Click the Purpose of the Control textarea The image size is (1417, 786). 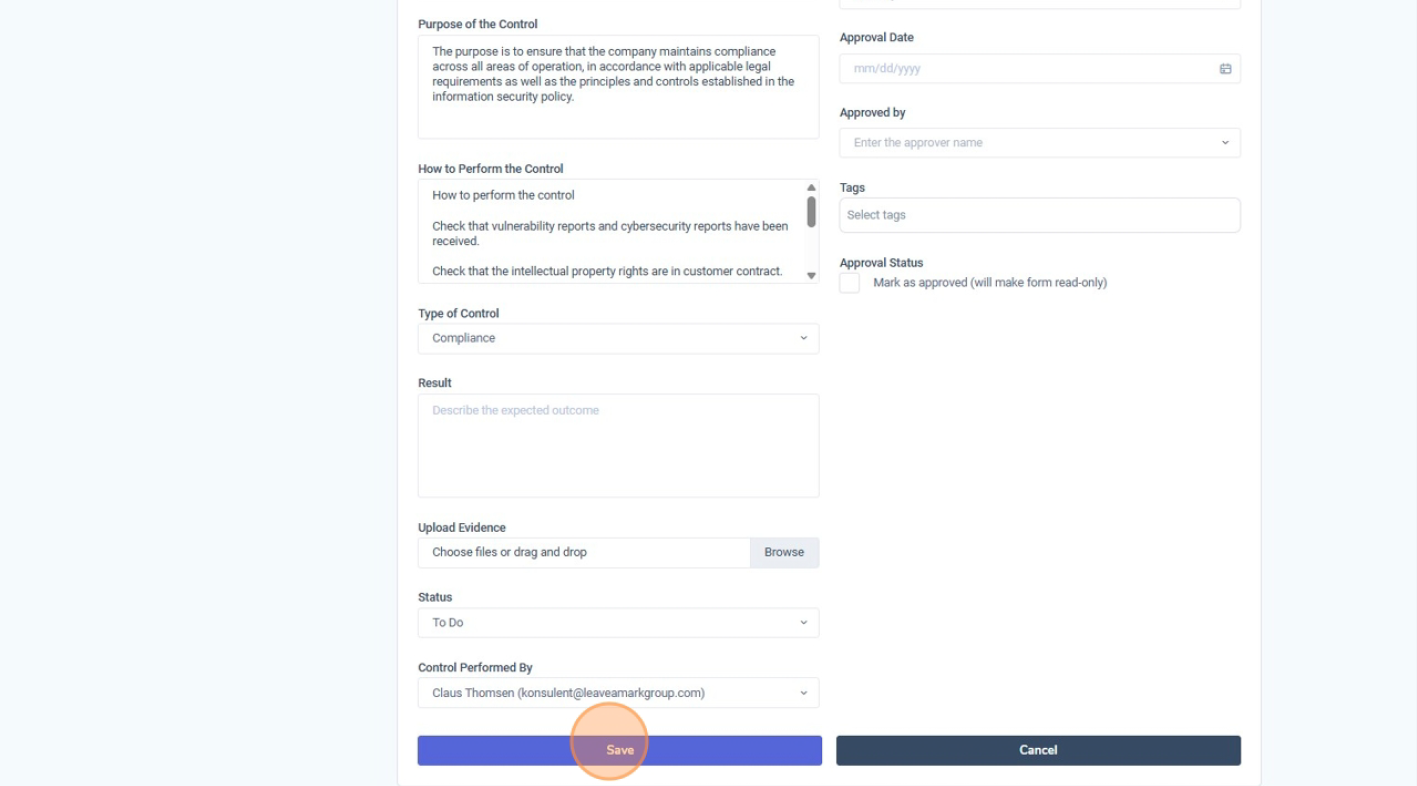[617, 85]
